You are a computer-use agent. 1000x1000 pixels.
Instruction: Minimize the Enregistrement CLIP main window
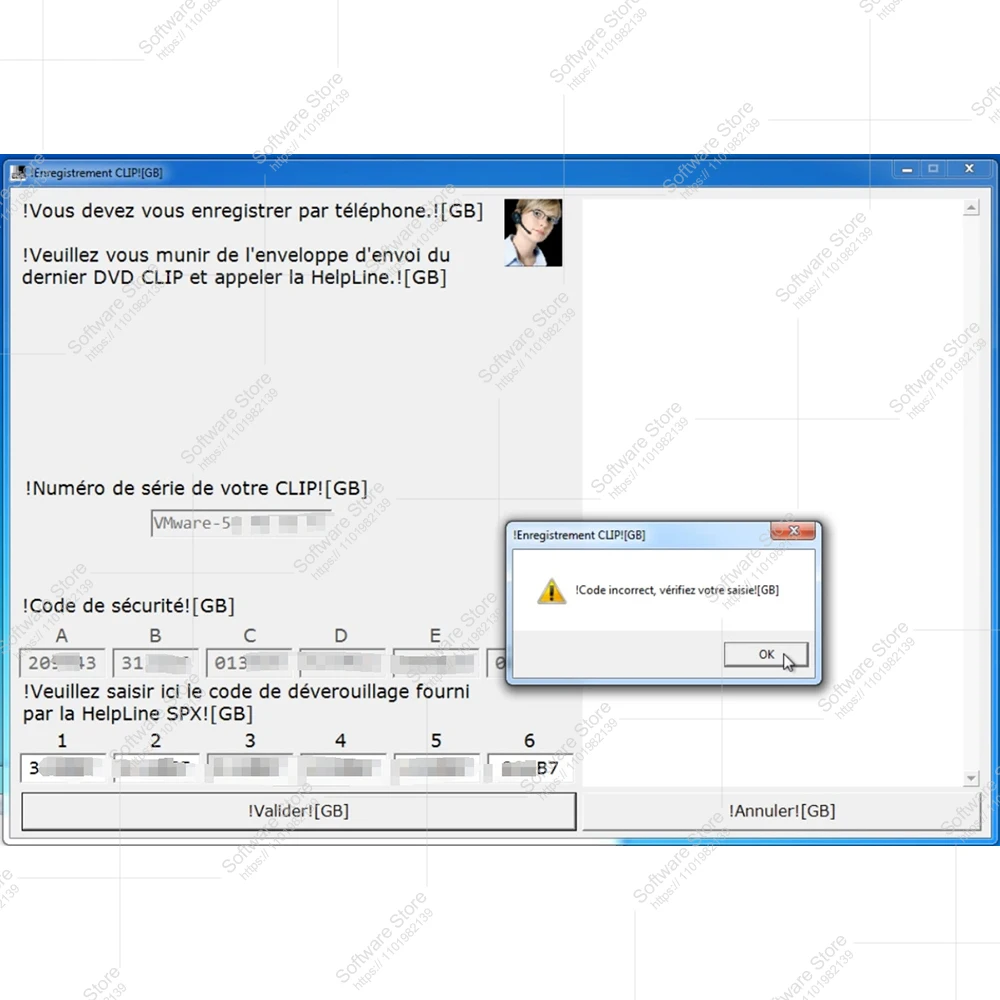pos(907,169)
